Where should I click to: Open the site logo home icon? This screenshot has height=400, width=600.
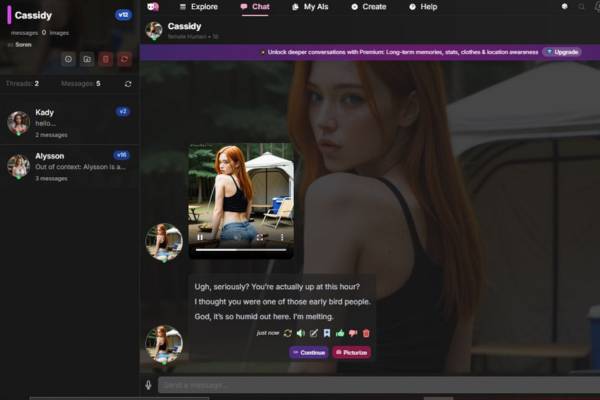coord(153,7)
